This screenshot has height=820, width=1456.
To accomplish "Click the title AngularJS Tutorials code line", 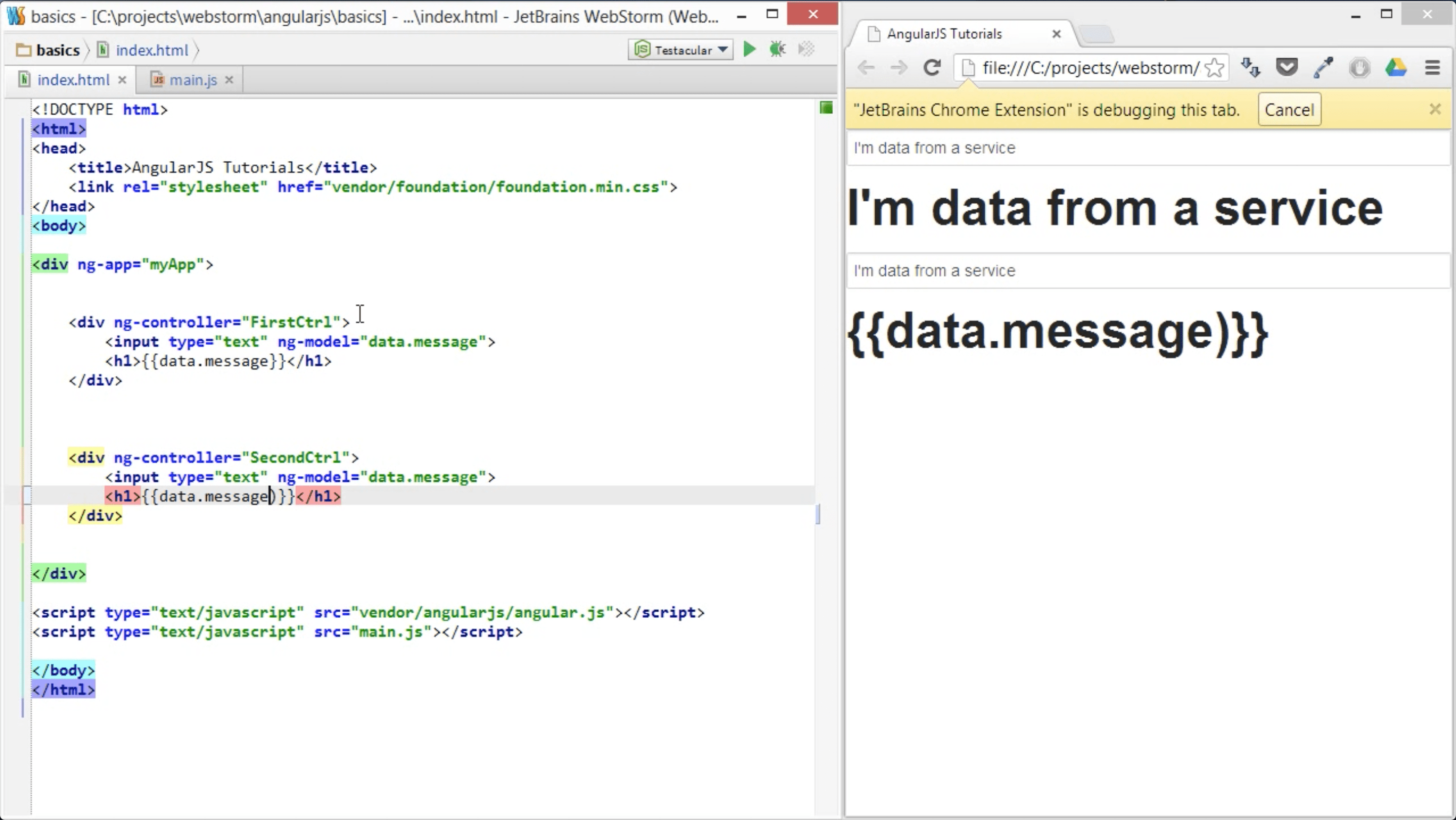I will point(222,168).
